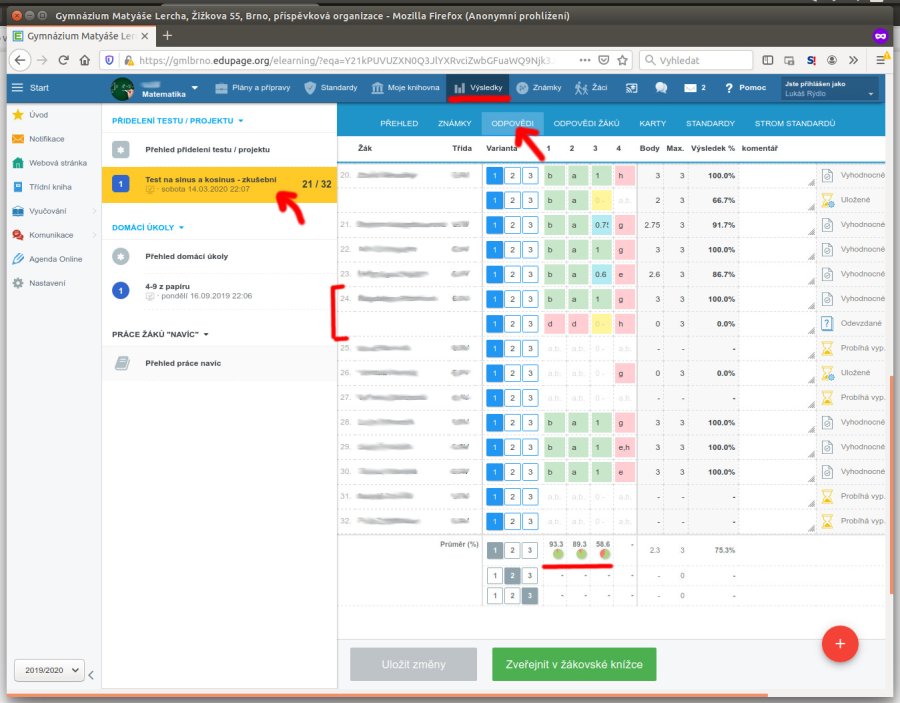The height and width of the screenshot is (703, 900).
Task: Expand the Matematika subject dropdown
Action: (x=194, y=88)
